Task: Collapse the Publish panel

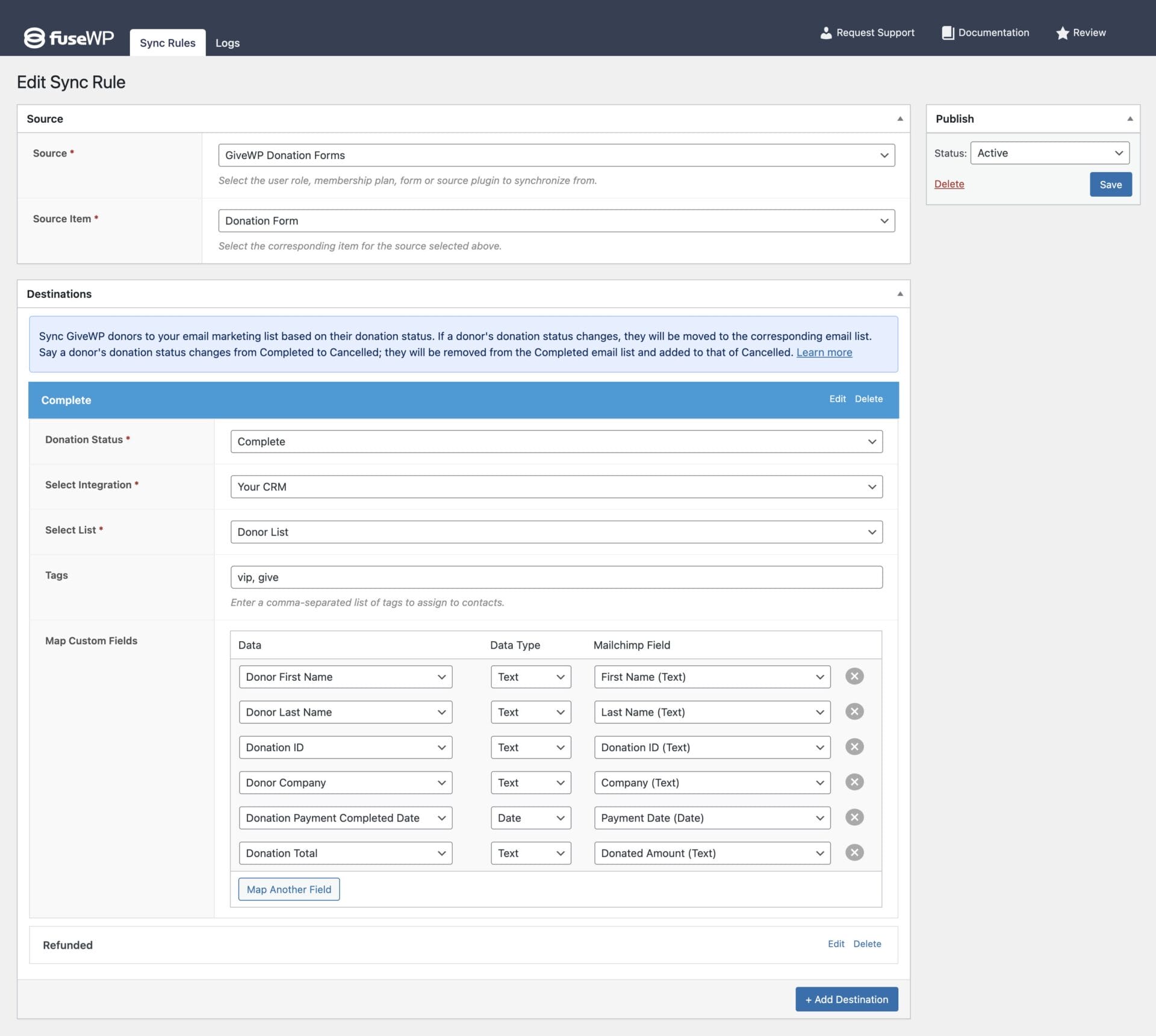Action: coord(1130,119)
